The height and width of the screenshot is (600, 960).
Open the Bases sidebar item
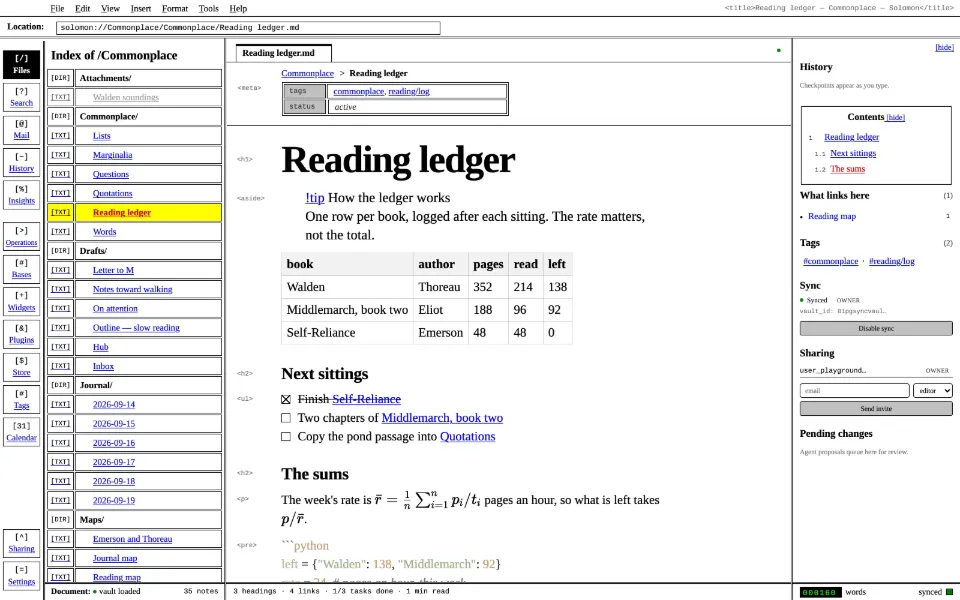[x=21, y=269]
